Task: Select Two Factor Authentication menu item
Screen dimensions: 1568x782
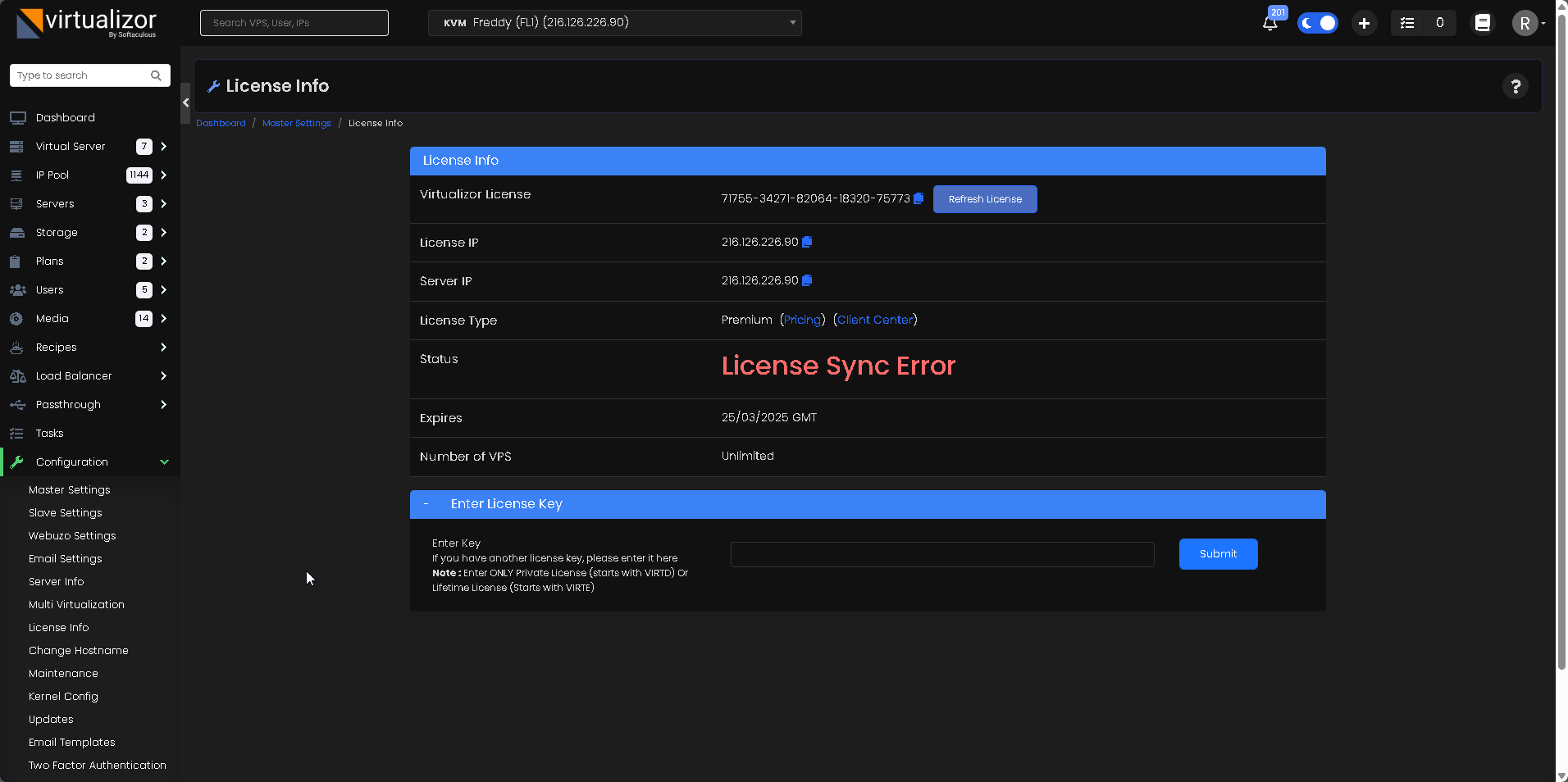Action: 97,766
